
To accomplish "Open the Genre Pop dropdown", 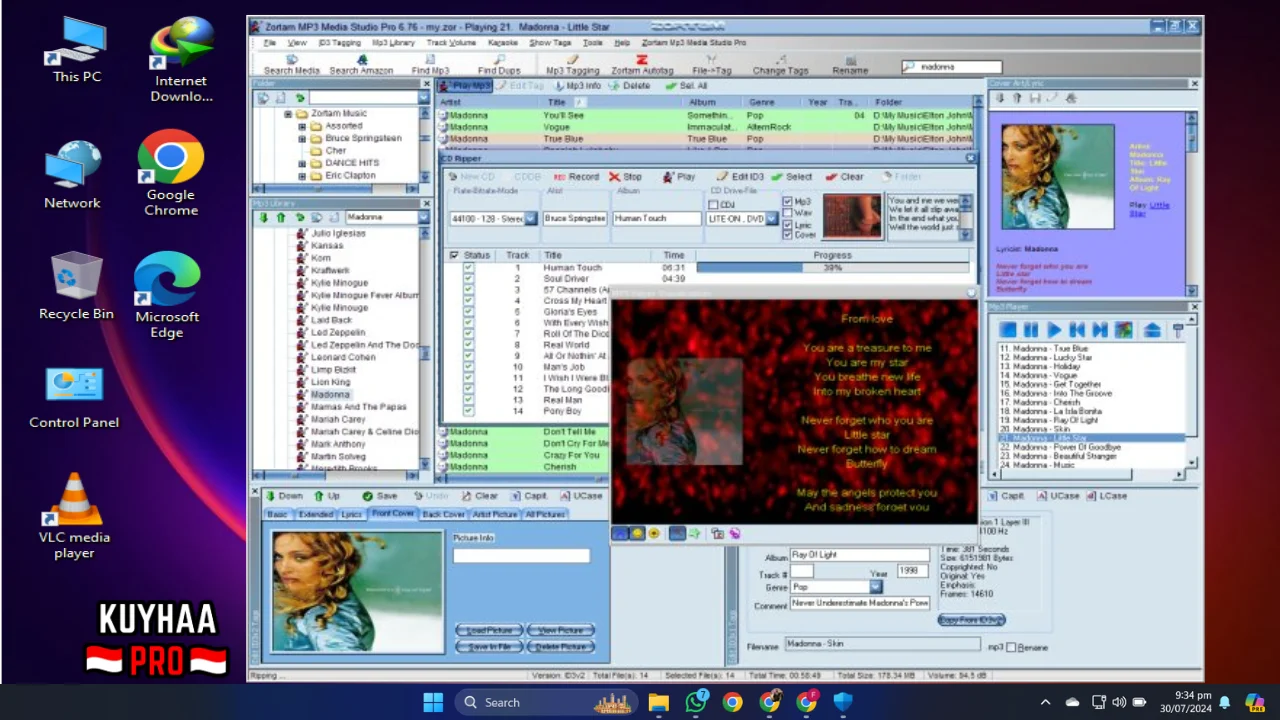I will pyautogui.click(x=875, y=587).
